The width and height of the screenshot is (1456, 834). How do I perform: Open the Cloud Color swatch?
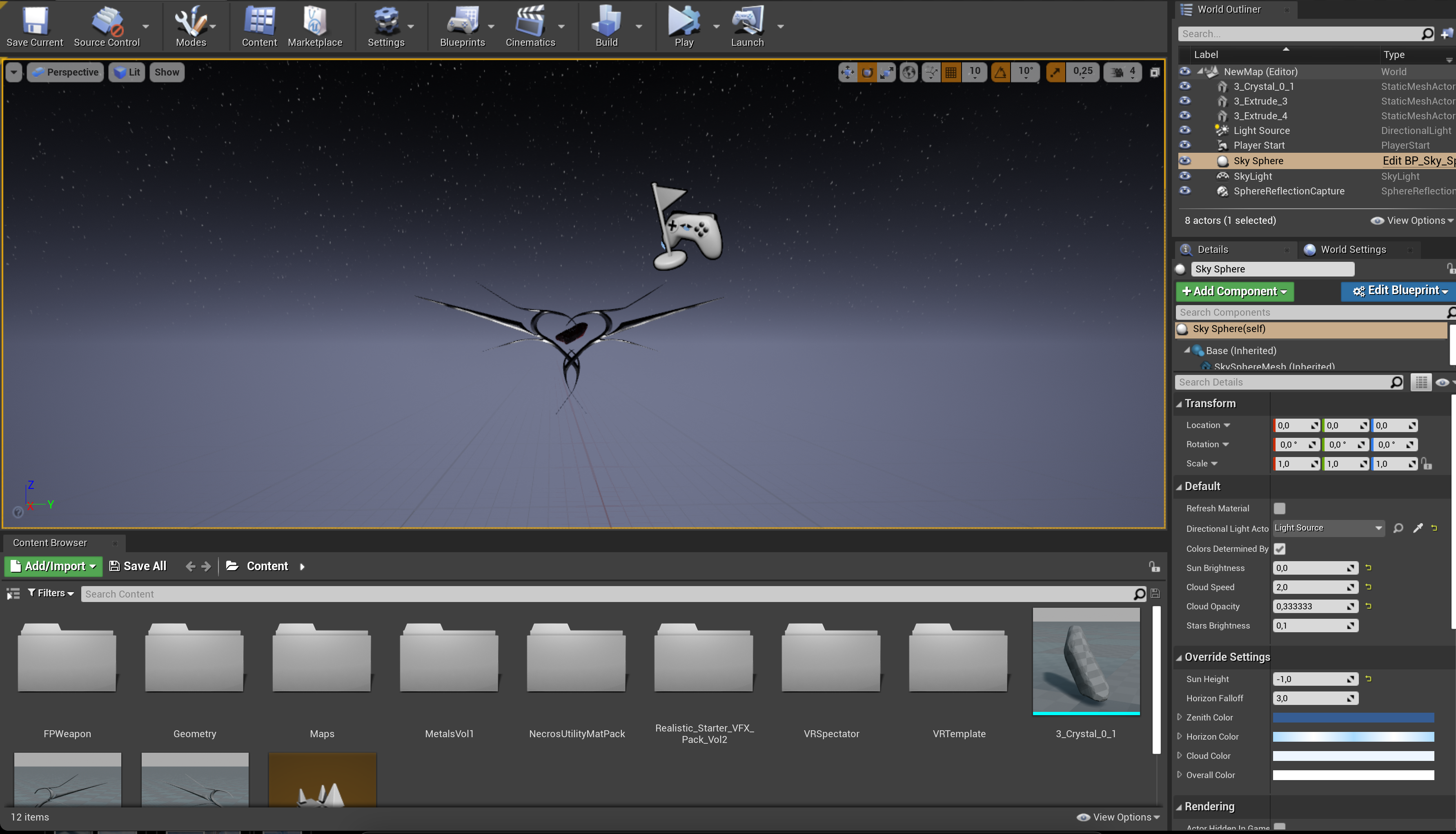(x=1353, y=756)
